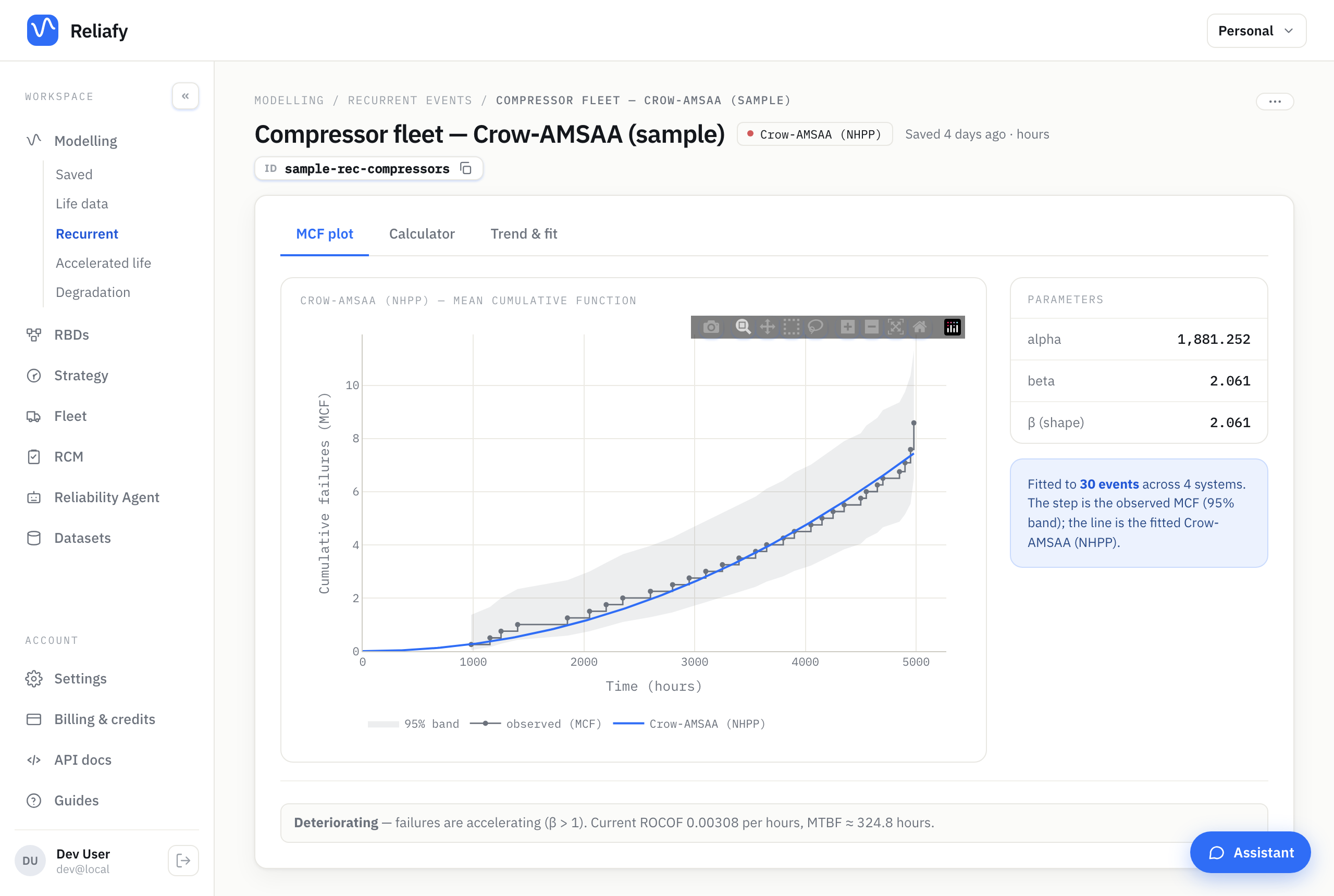Click the Settings gear icon
1334x896 pixels.
(34, 678)
